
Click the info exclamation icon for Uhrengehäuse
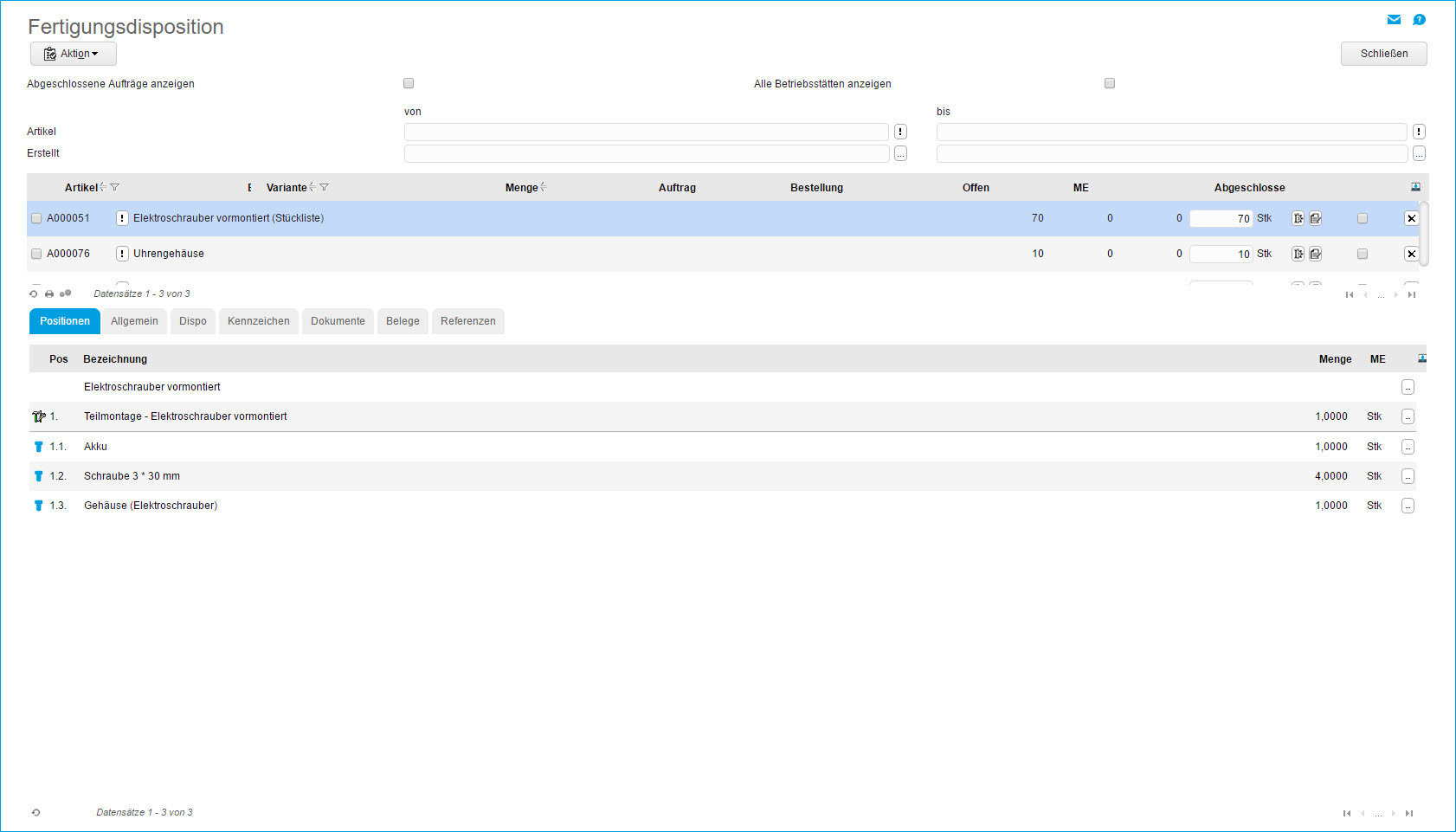(122, 254)
